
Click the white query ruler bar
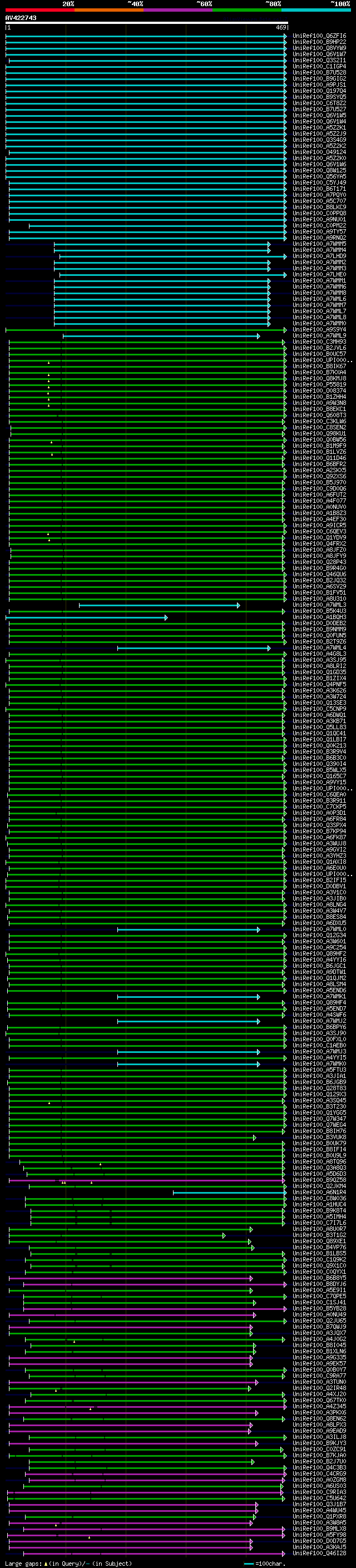pyautogui.click(x=147, y=22)
